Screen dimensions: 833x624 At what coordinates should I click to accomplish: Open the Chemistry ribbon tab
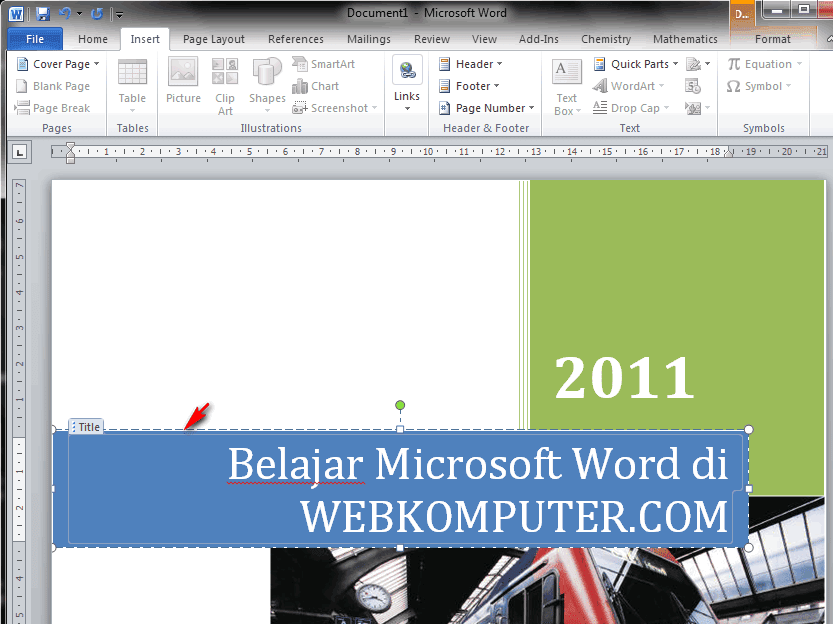point(605,39)
